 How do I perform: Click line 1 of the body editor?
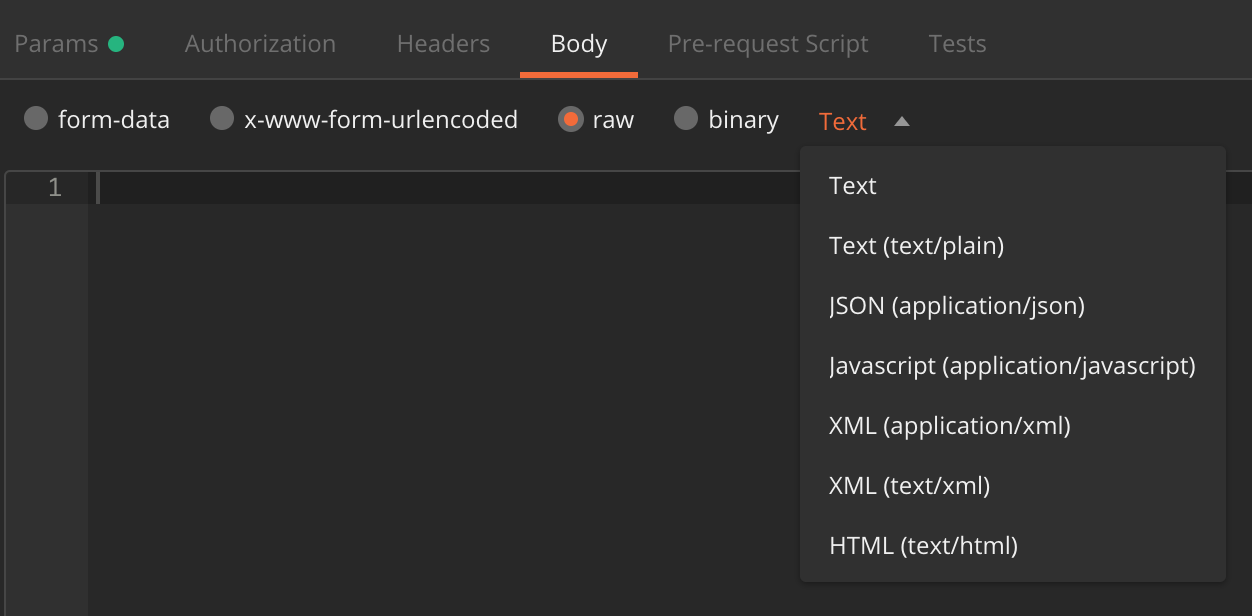(x=445, y=188)
